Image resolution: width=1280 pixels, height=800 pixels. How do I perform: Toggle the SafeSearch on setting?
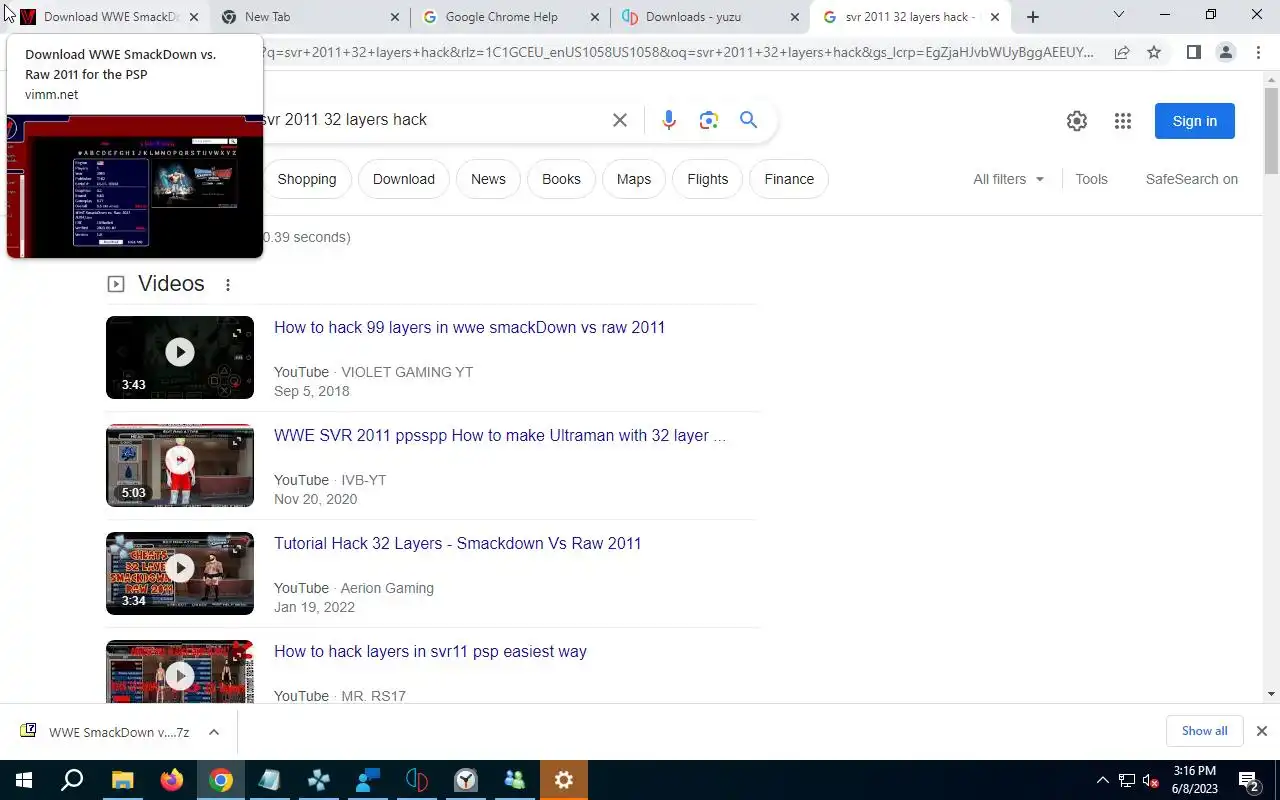tap(1192, 179)
